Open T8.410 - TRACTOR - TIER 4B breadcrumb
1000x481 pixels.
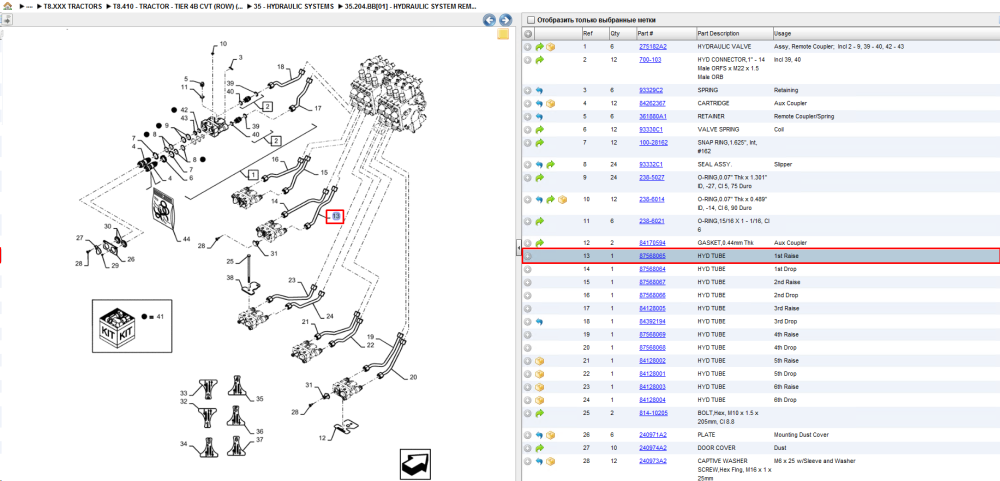[177, 6]
